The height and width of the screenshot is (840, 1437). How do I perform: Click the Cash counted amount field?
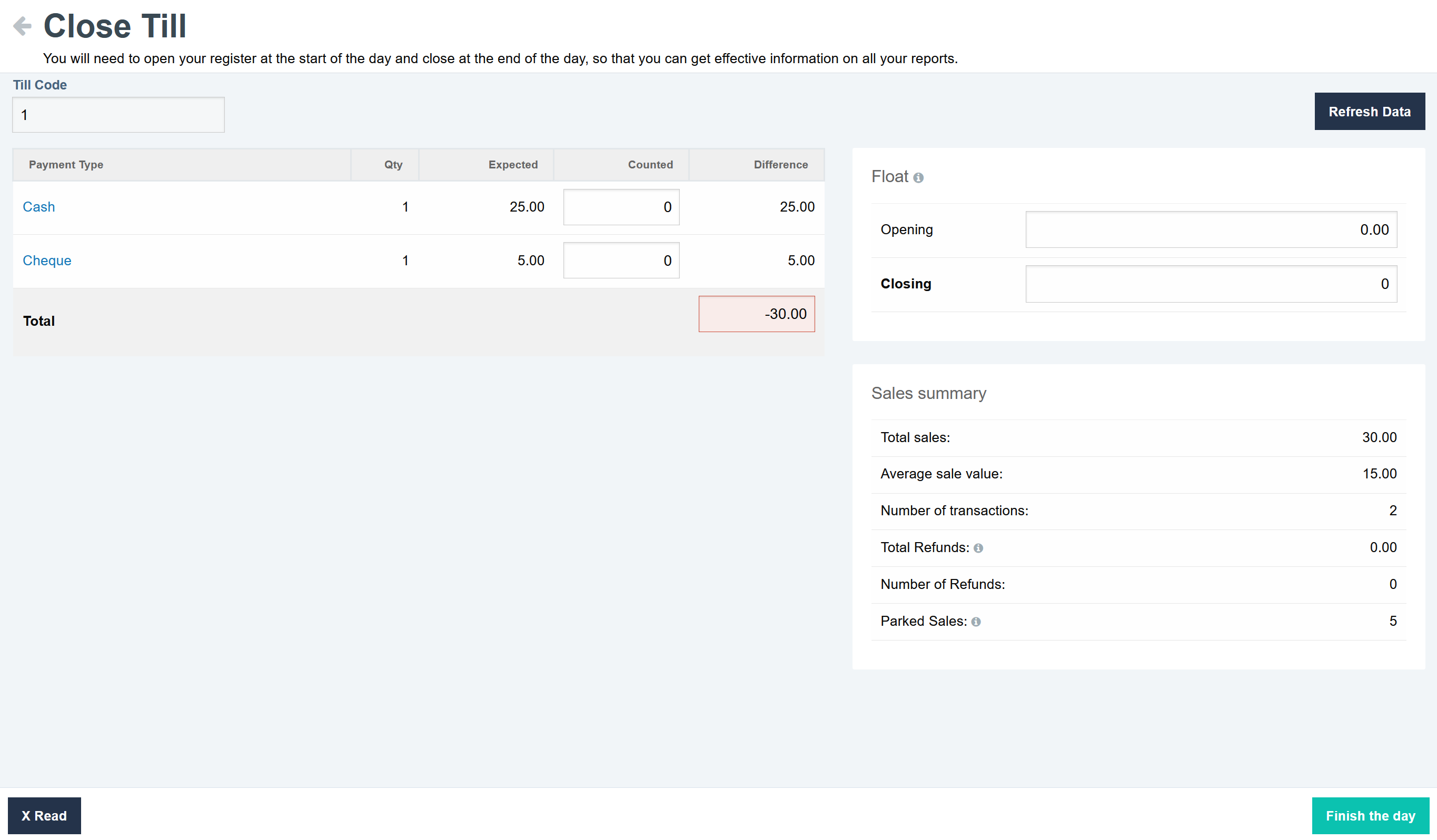[621, 207]
